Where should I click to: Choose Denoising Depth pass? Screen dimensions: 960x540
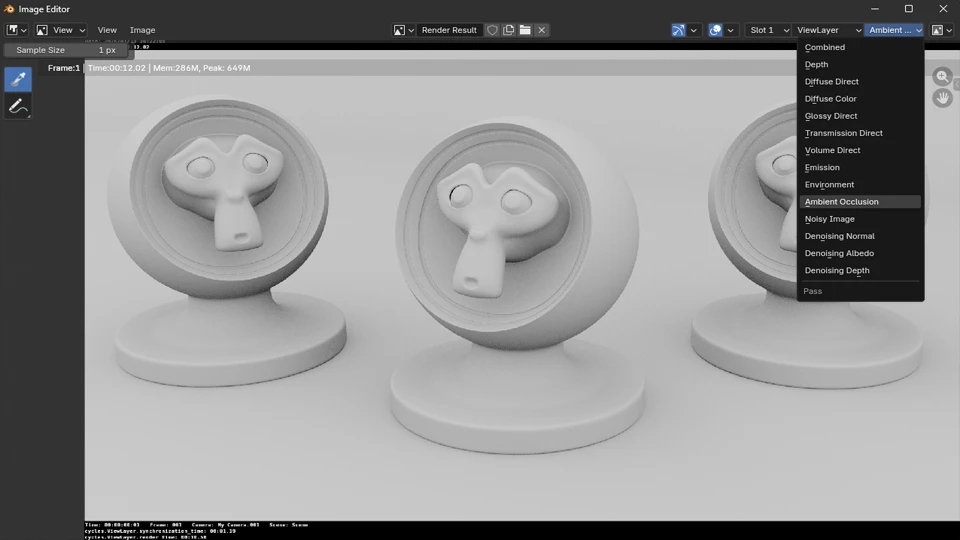860,270
